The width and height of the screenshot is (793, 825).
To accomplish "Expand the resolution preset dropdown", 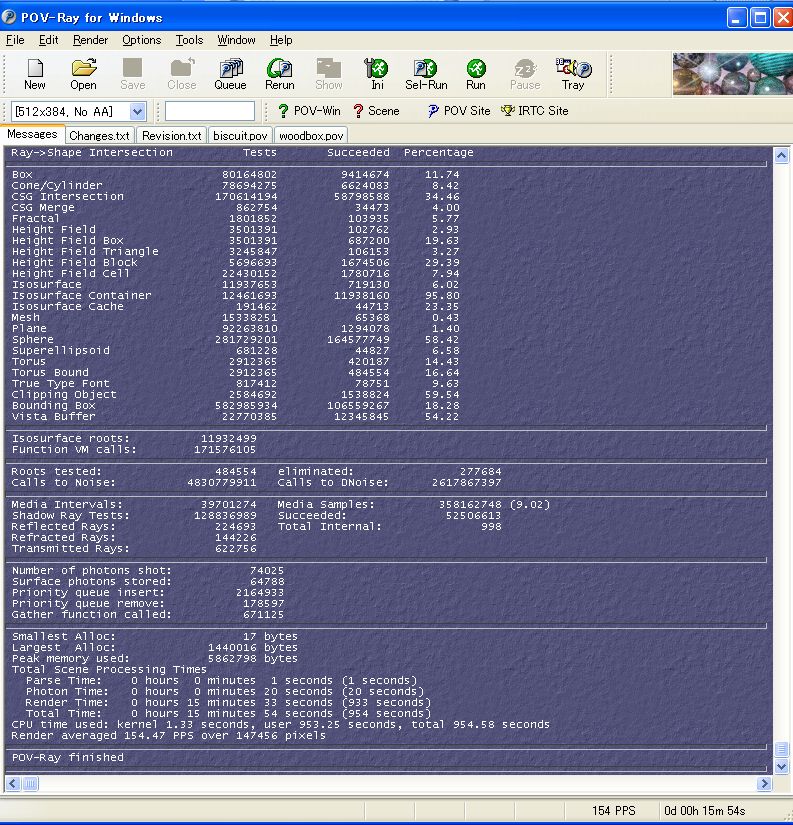I will click(x=137, y=112).
